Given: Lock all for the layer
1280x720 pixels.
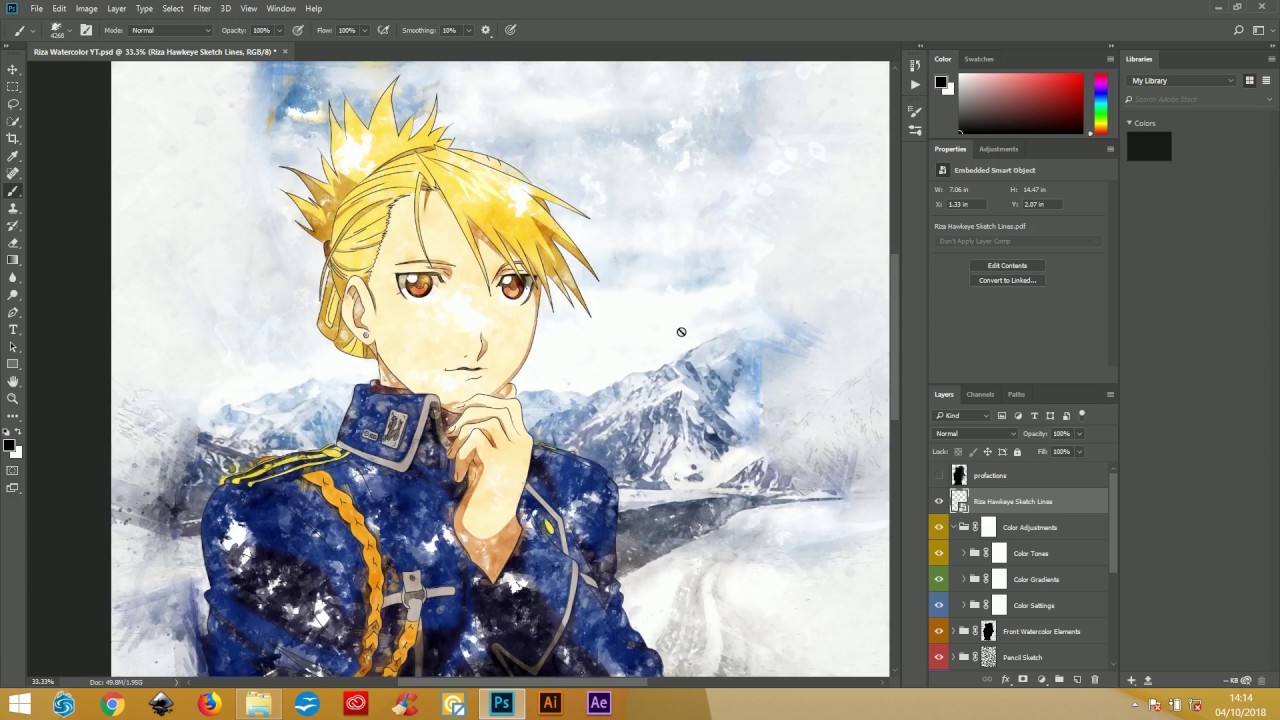Looking at the screenshot, I should point(1017,452).
